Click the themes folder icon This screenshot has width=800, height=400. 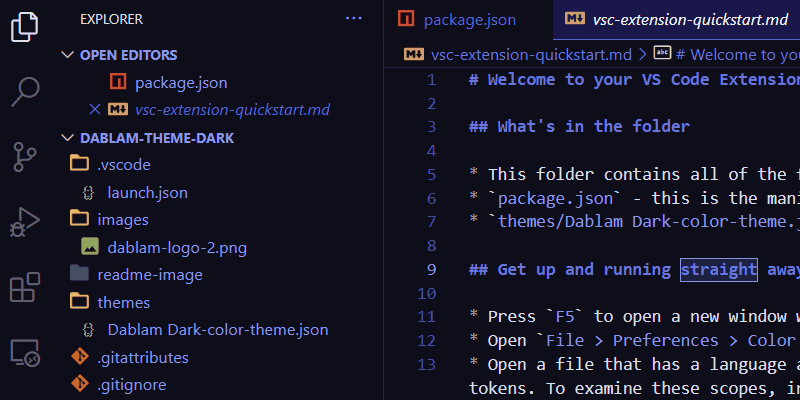point(79,301)
